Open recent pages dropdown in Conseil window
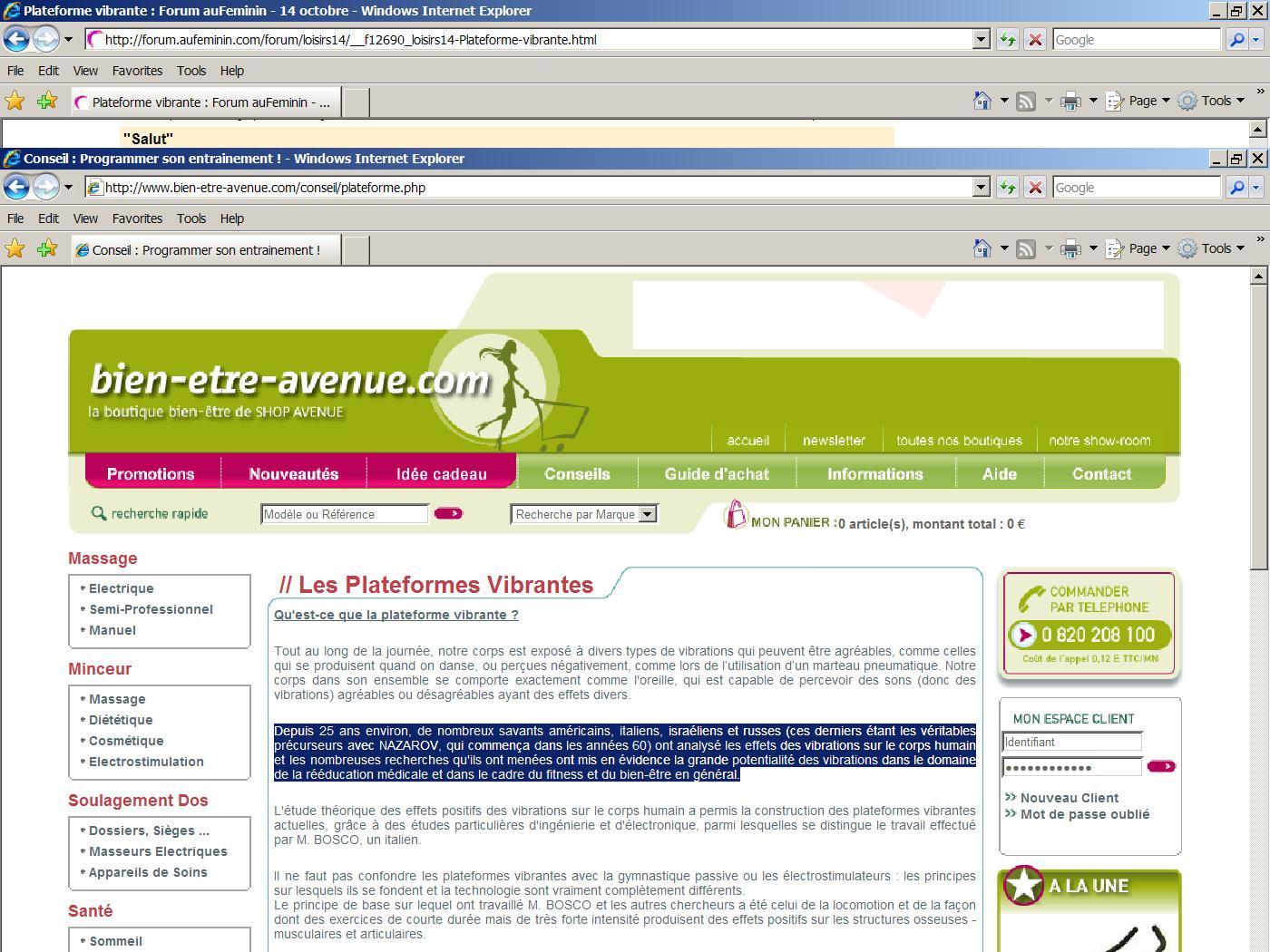The image size is (1270, 952). (67, 187)
